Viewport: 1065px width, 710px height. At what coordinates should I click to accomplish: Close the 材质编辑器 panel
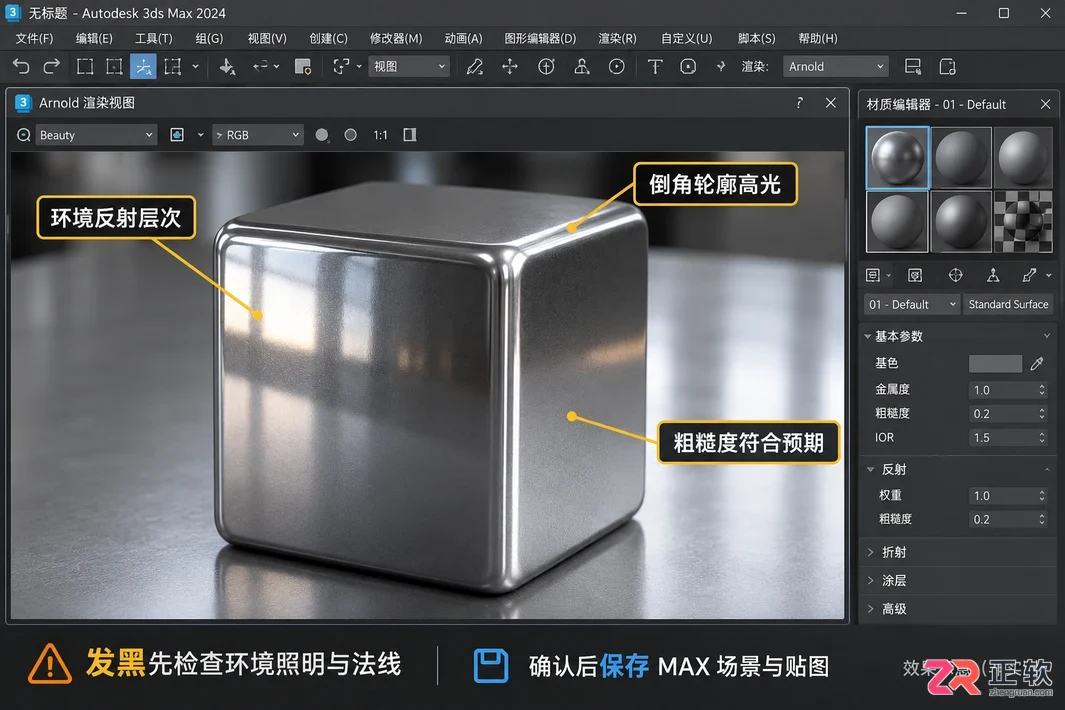tap(1045, 104)
